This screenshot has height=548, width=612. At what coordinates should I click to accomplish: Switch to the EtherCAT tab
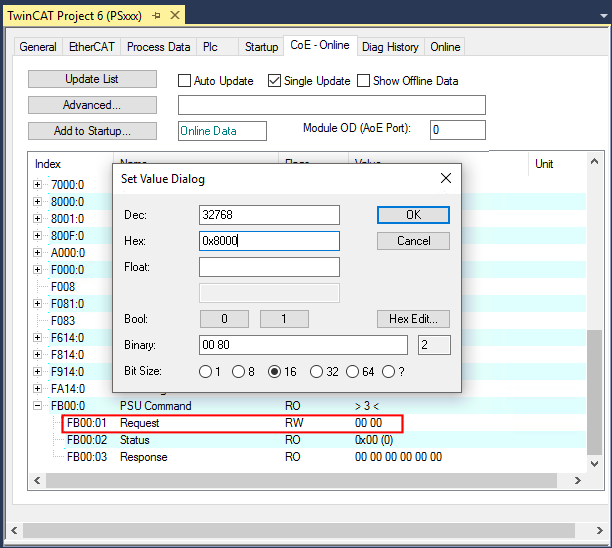[92, 47]
